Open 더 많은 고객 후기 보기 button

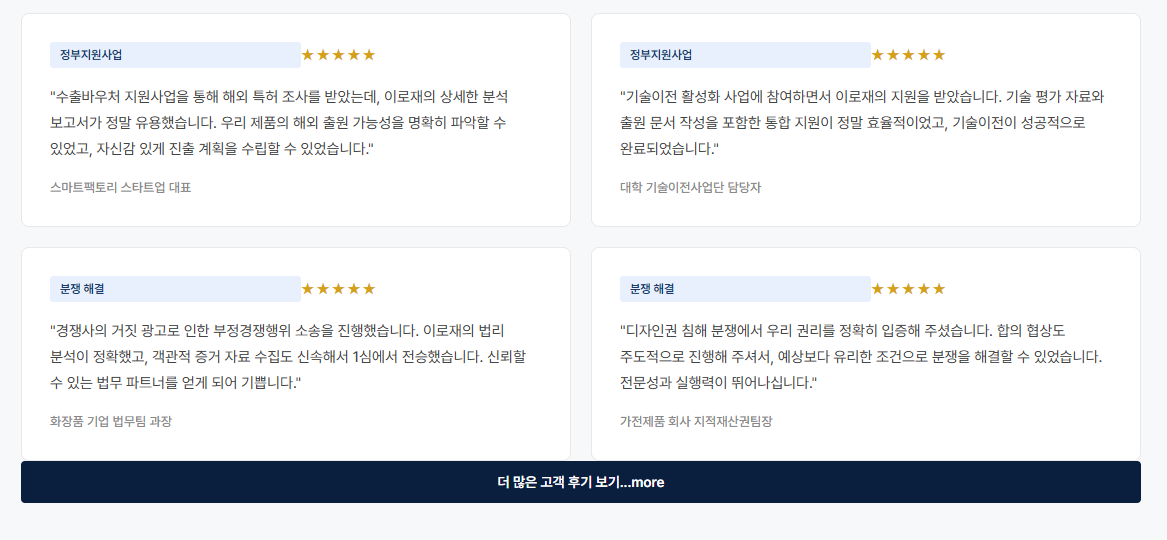pyautogui.click(x=580, y=482)
